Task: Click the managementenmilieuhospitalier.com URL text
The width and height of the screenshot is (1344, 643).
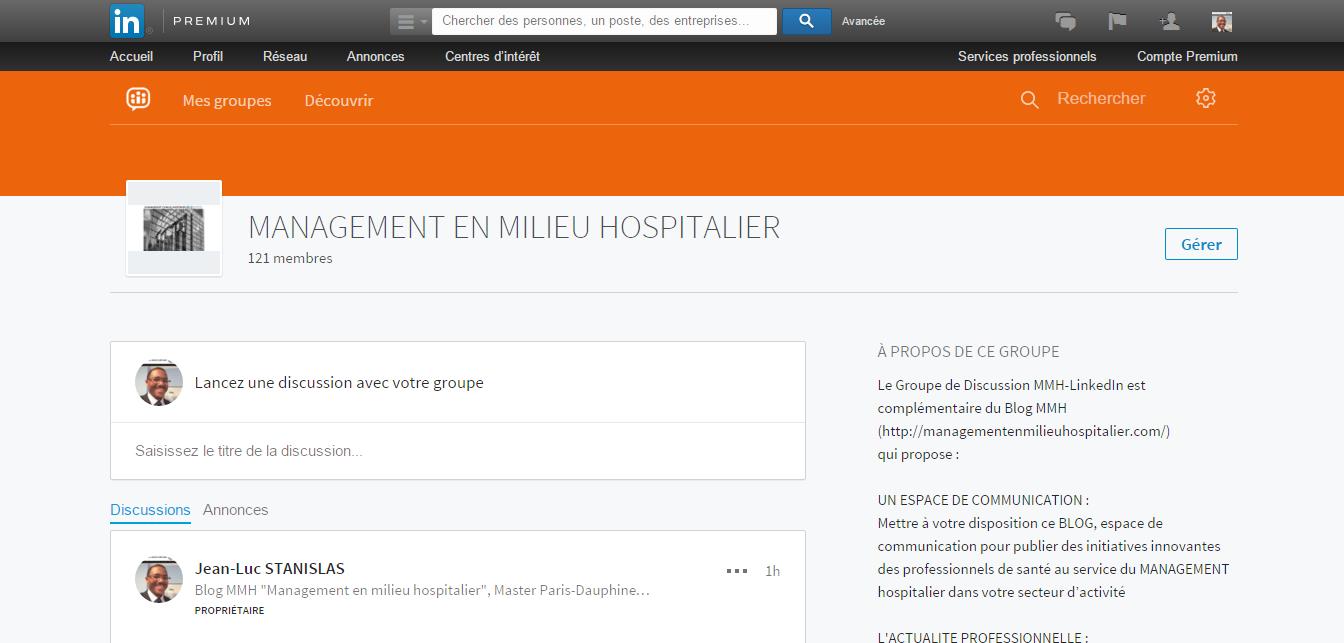Action: 1024,431
